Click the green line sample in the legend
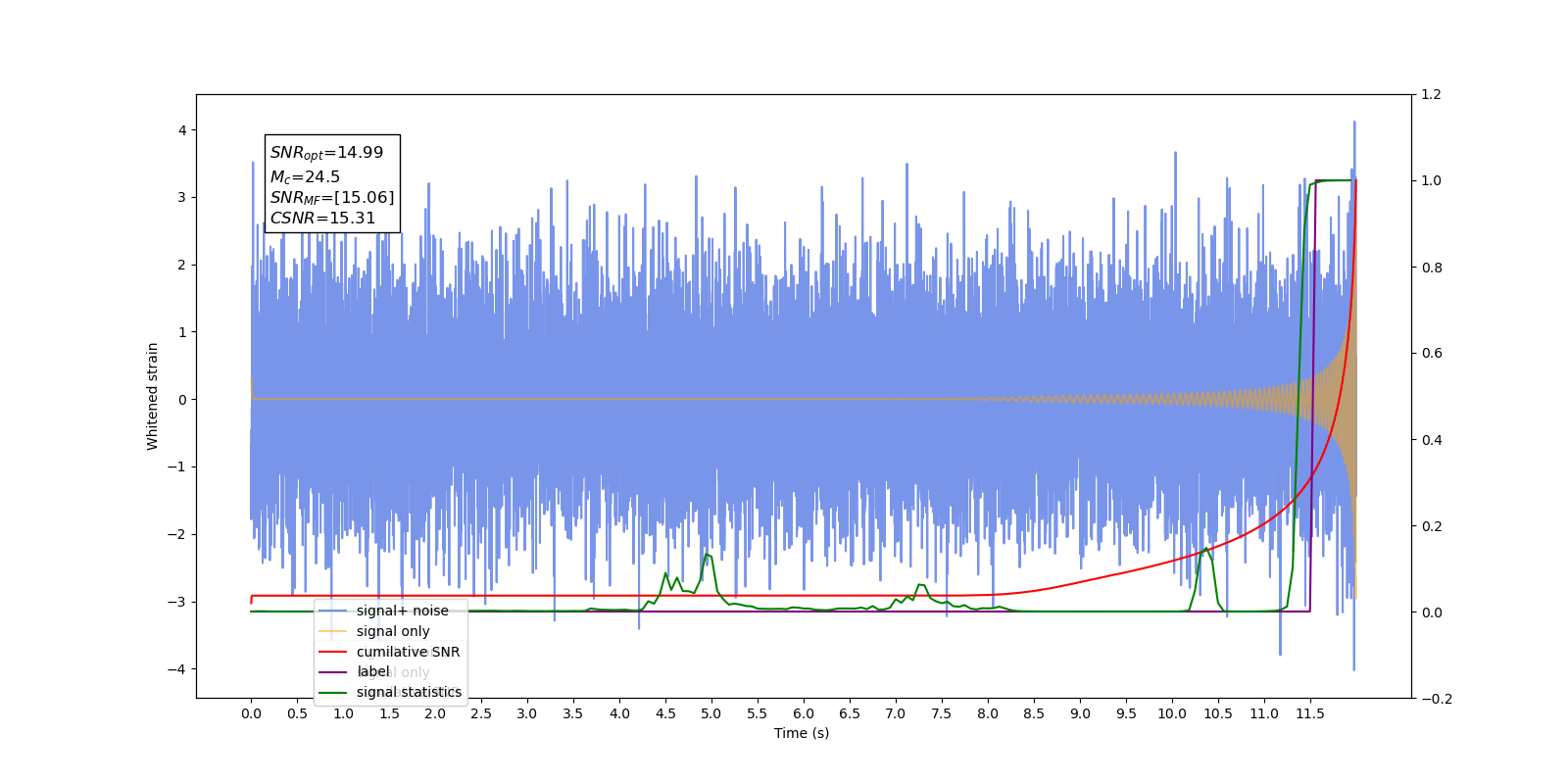 coord(333,692)
